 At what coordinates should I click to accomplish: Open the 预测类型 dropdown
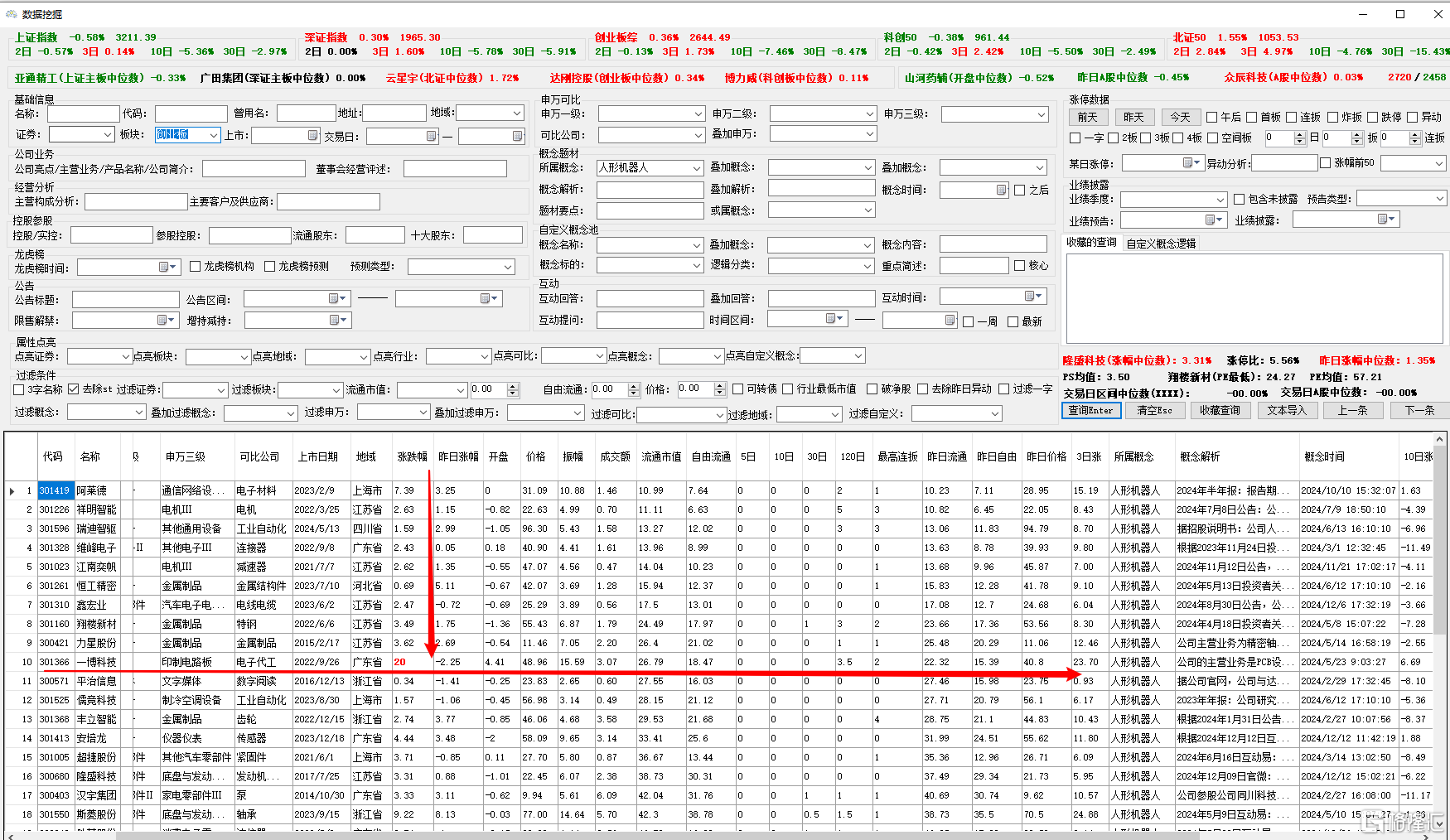(508, 267)
